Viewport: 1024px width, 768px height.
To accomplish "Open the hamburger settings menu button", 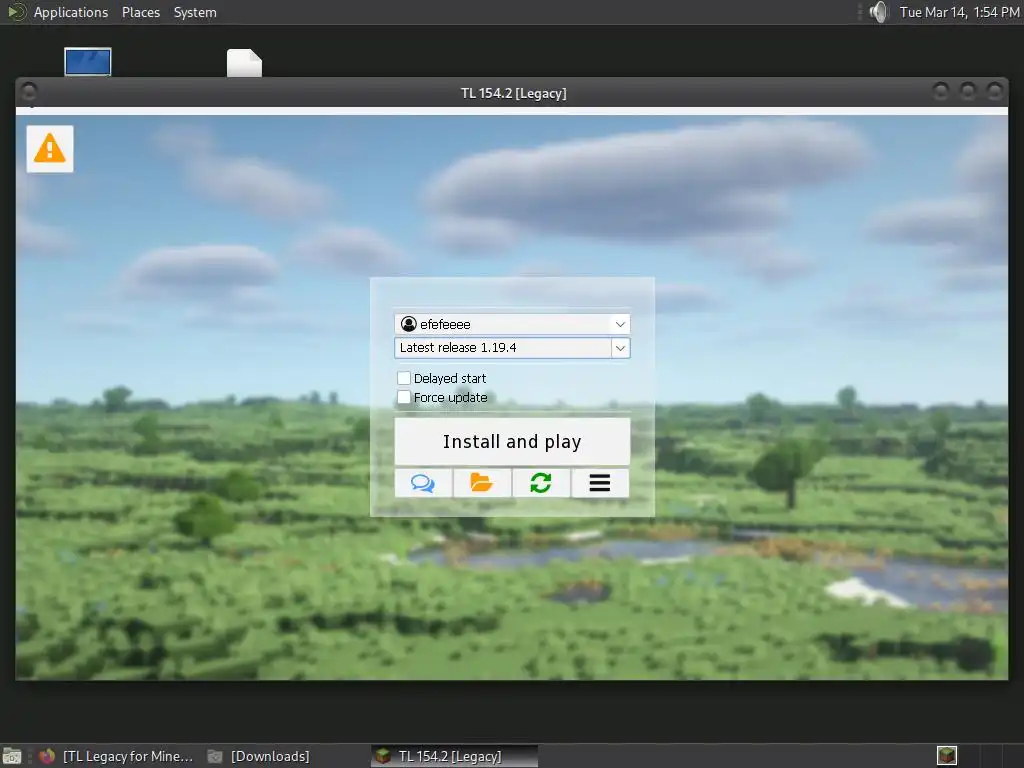I will 600,483.
